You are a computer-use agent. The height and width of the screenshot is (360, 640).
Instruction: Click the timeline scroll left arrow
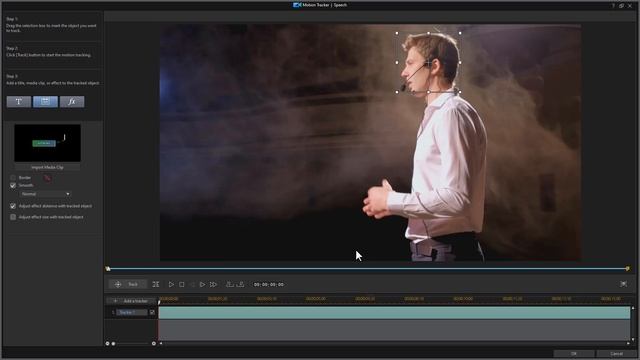point(161,344)
